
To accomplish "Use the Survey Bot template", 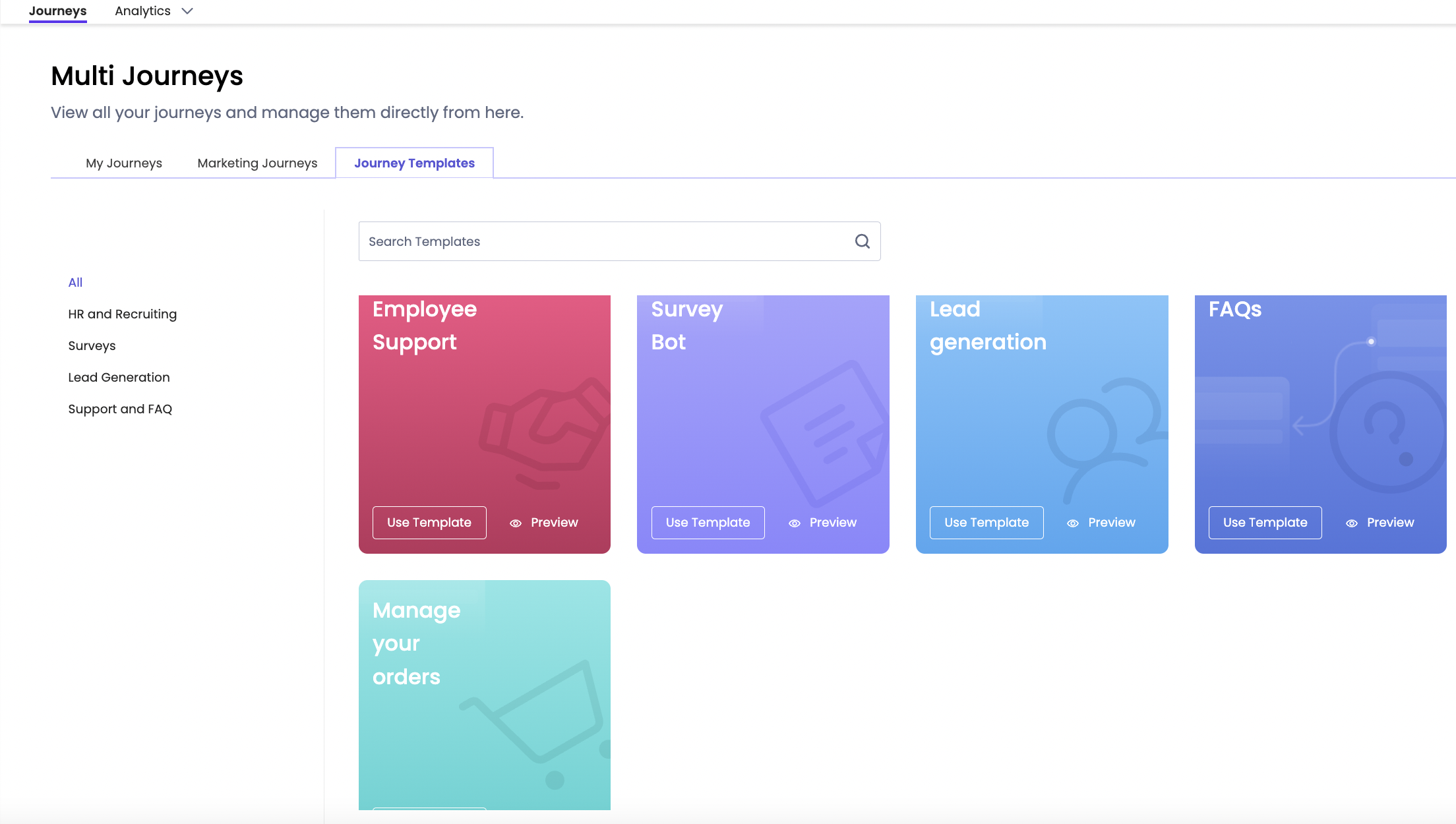I will 708,522.
